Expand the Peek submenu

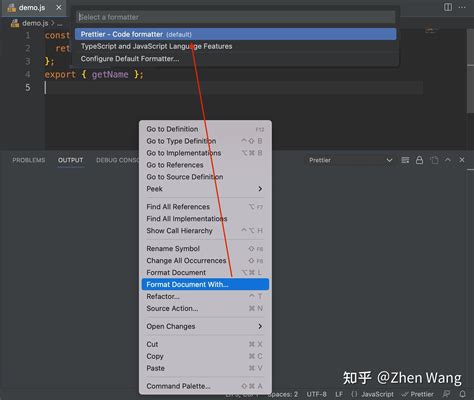(x=205, y=189)
